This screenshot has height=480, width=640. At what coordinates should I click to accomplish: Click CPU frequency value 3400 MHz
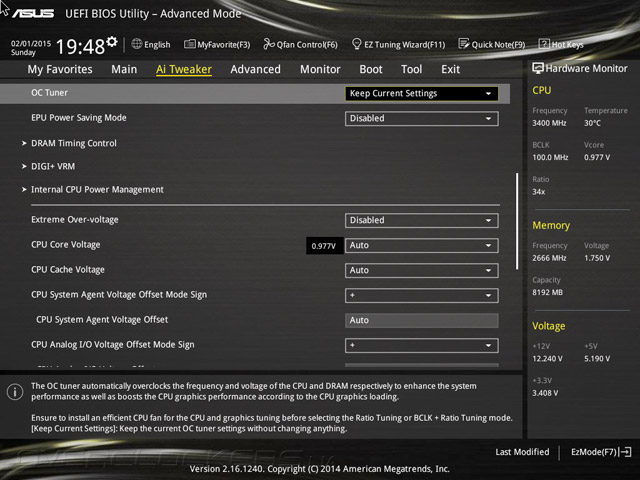pos(549,123)
